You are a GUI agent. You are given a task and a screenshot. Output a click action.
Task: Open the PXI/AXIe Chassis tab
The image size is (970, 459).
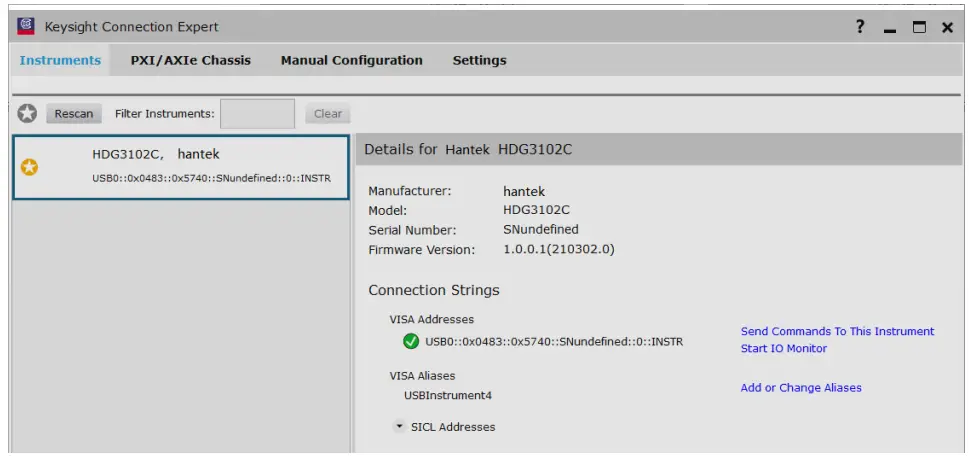191,60
